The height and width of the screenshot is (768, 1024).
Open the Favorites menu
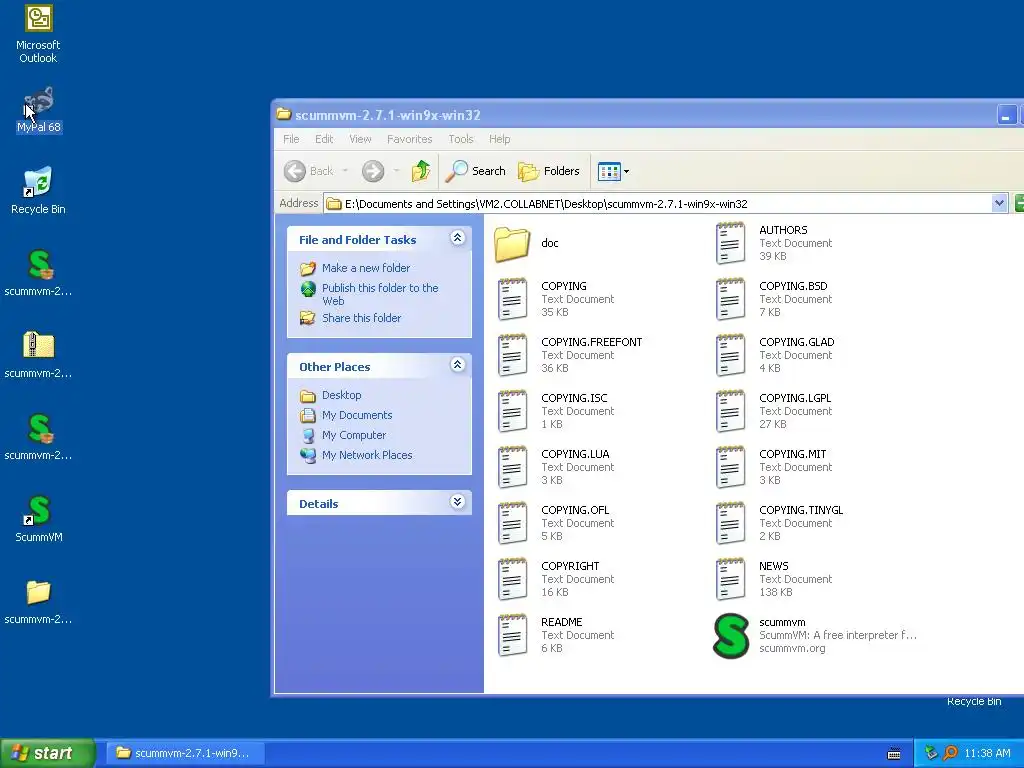[409, 139]
